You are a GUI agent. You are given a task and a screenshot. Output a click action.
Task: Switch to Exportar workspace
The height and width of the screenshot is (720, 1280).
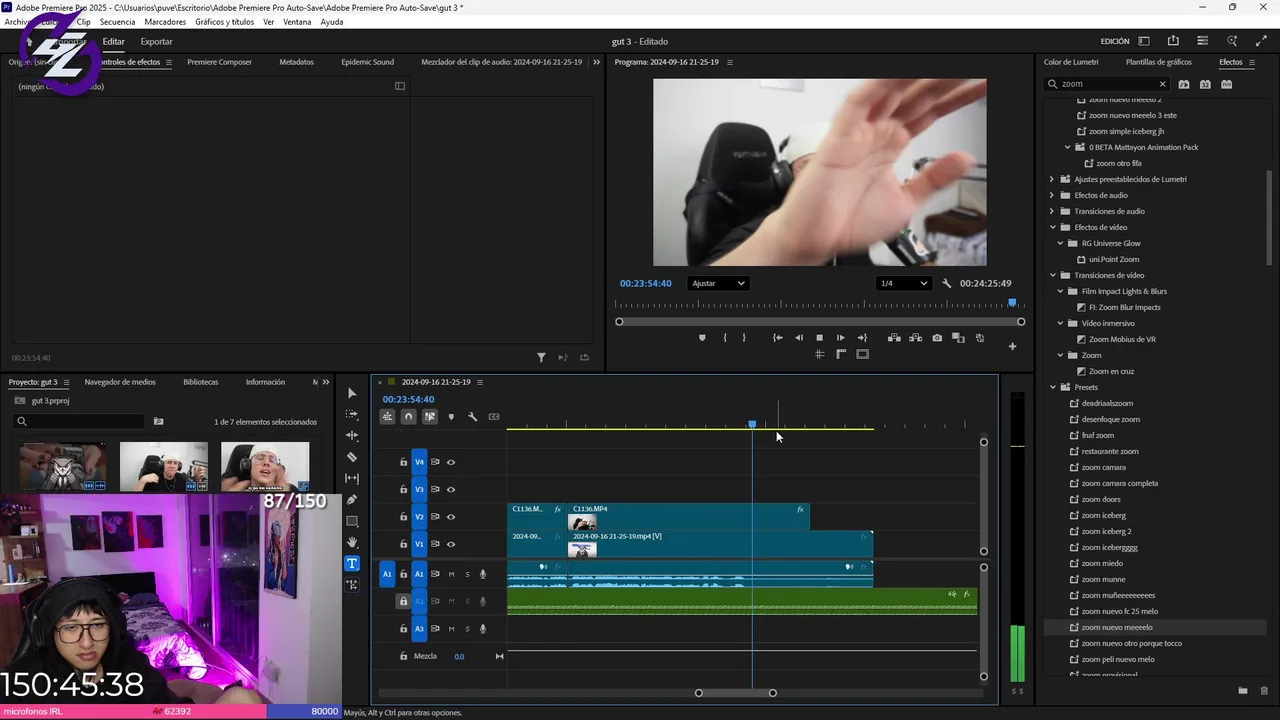tap(156, 42)
